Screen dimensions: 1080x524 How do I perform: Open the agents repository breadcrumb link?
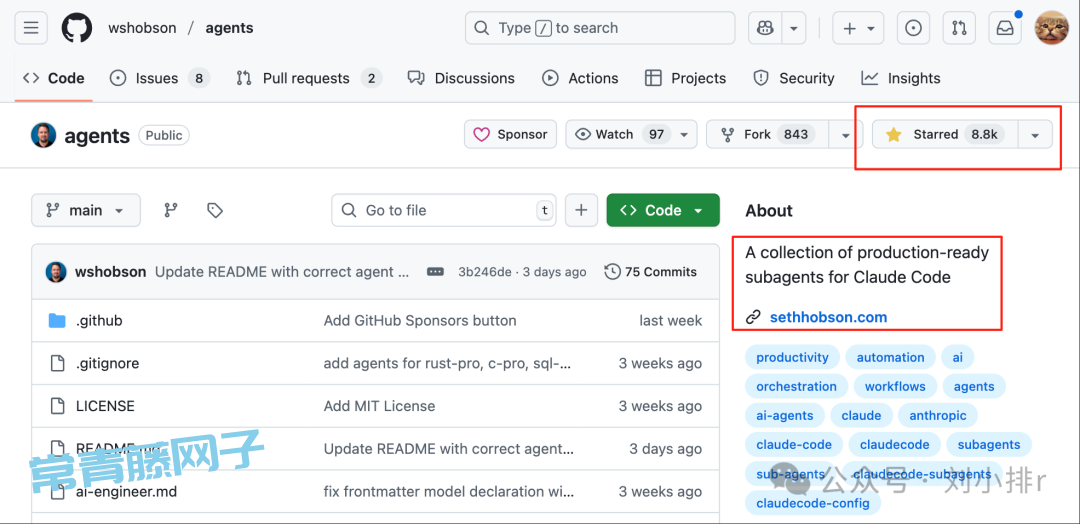[x=229, y=28]
